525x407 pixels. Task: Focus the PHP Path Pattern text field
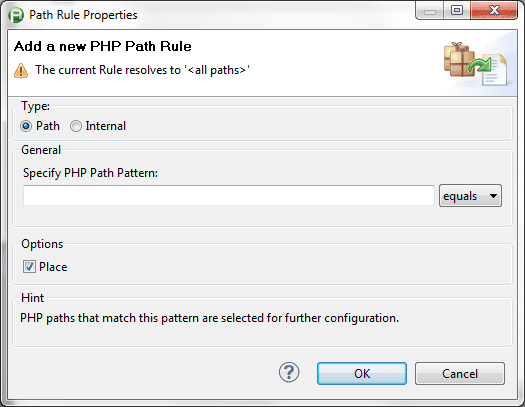pyautogui.click(x=229, y=195)
